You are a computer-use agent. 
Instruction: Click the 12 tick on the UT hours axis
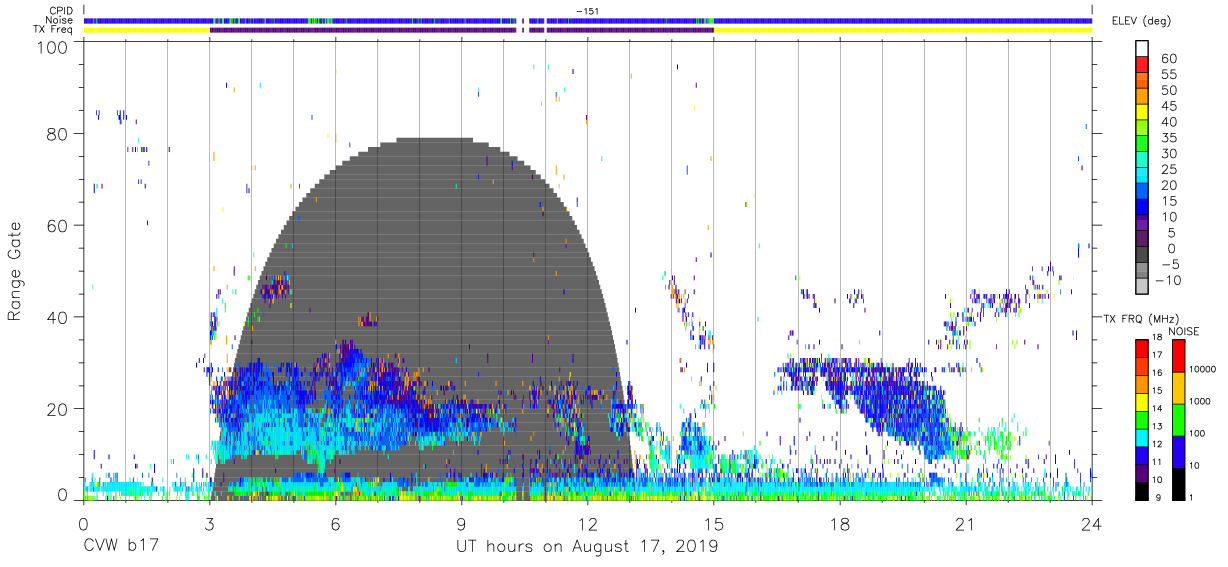click(x=587, y=524)
